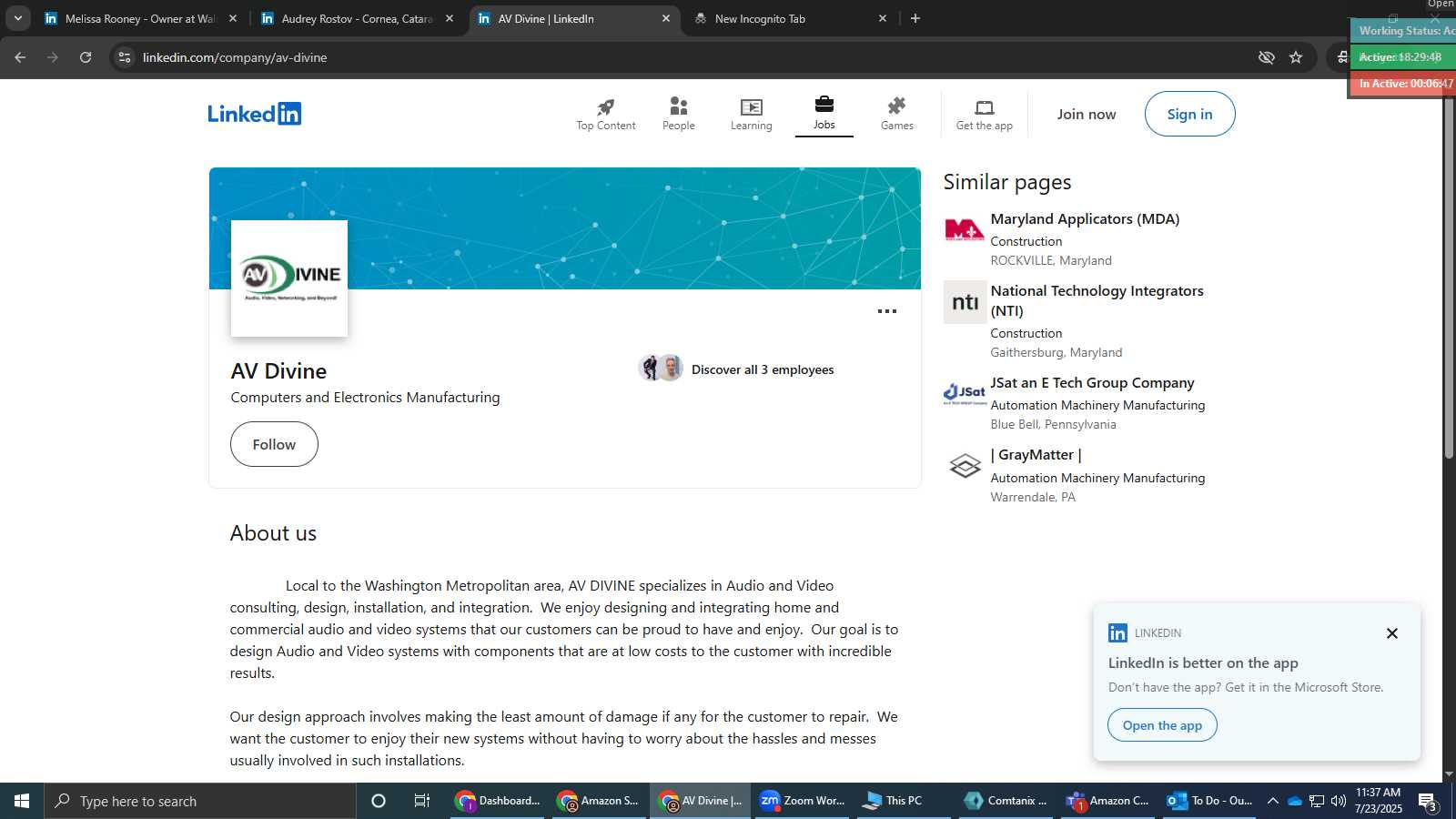Screen dimensions: 1456x819
Task: Open Task View taskbar icon
Action: point(422,801)
